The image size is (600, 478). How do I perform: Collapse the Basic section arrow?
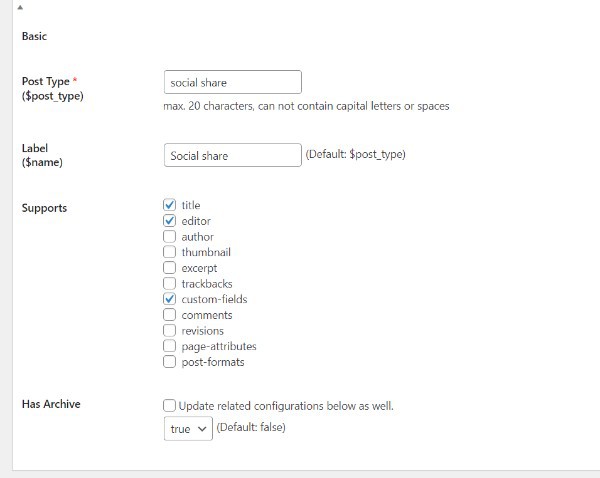[x=20, y=7]
